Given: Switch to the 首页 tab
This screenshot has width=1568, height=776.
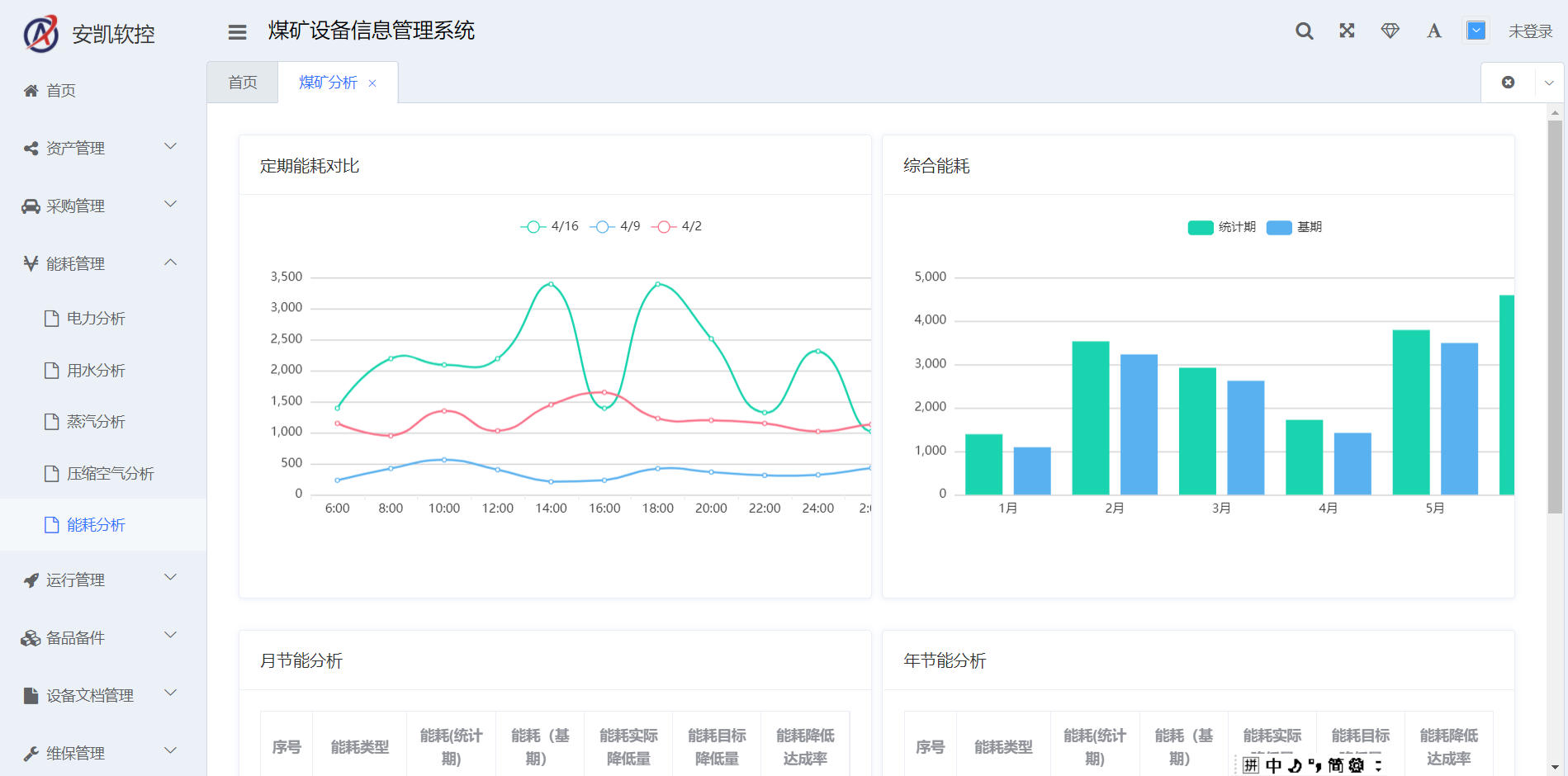Looking at the screenshot, I should [x=243, y=83].
